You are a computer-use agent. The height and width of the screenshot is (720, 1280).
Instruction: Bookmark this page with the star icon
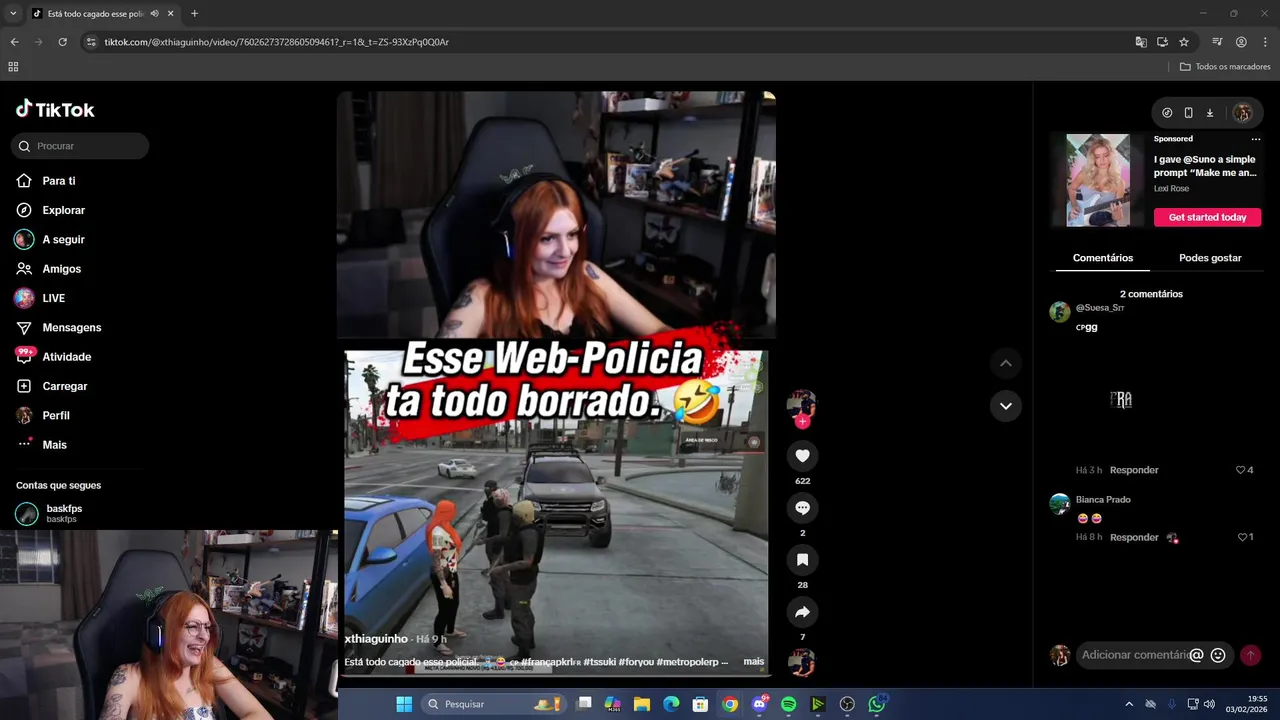tap(1184, 42)
